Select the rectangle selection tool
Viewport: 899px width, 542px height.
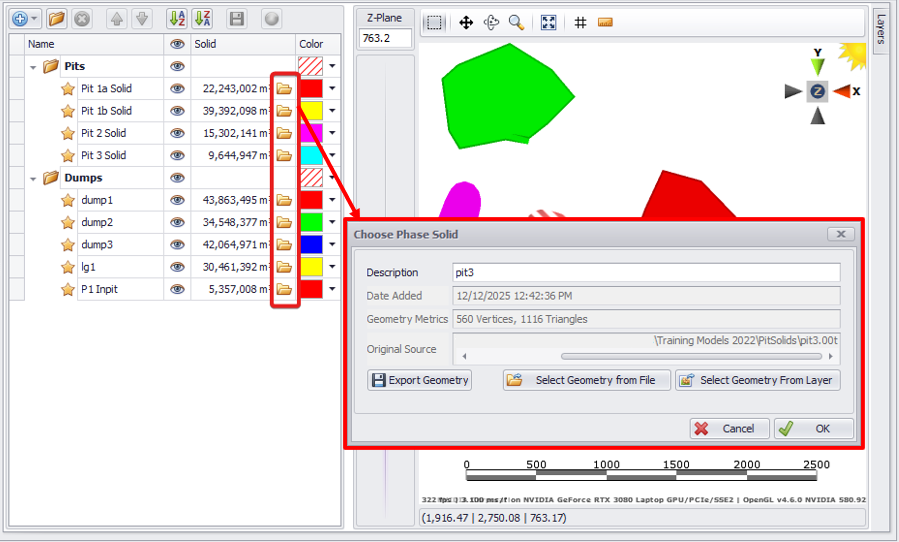click(x=435, y=23)
